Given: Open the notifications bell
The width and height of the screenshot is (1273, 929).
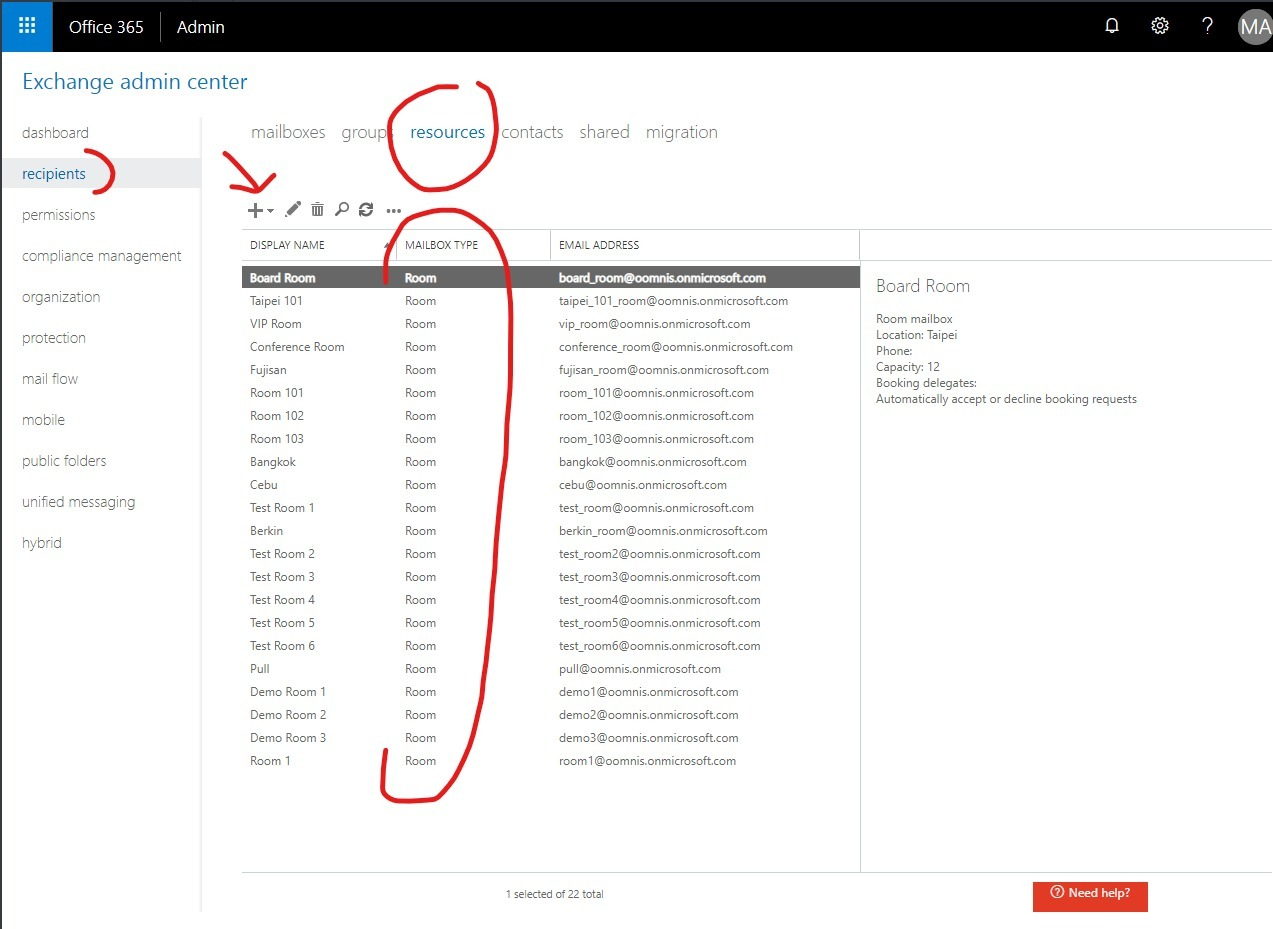Looking at the screenshot, I should pos(1112,26).
